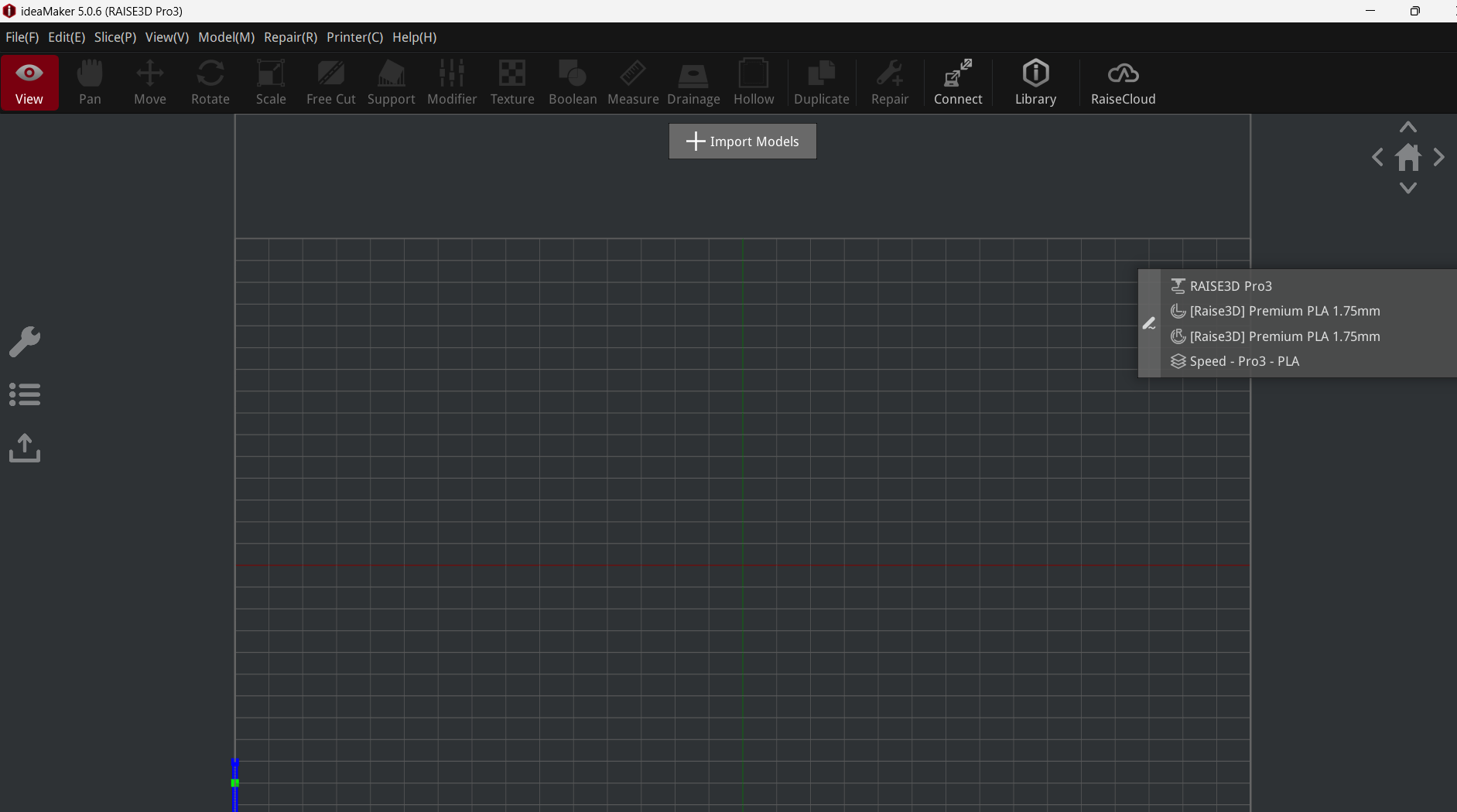Rotate view right with the right chevron
Screen dimensions: 1457x812
pos(1438,158)
